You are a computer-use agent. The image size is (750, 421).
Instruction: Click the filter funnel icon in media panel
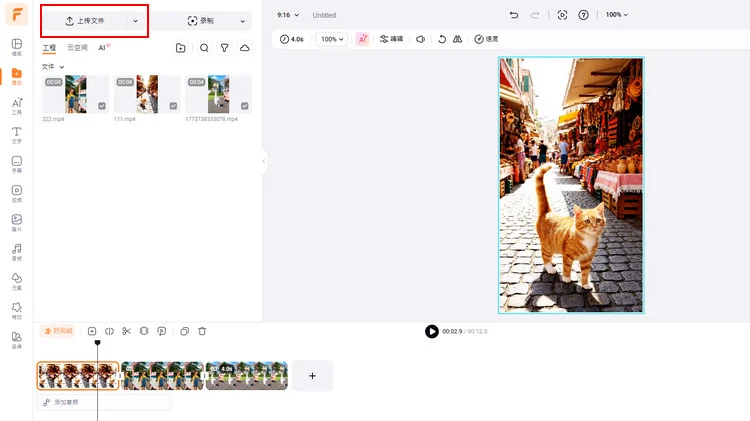pyautogui.click(x=224, y=48)
